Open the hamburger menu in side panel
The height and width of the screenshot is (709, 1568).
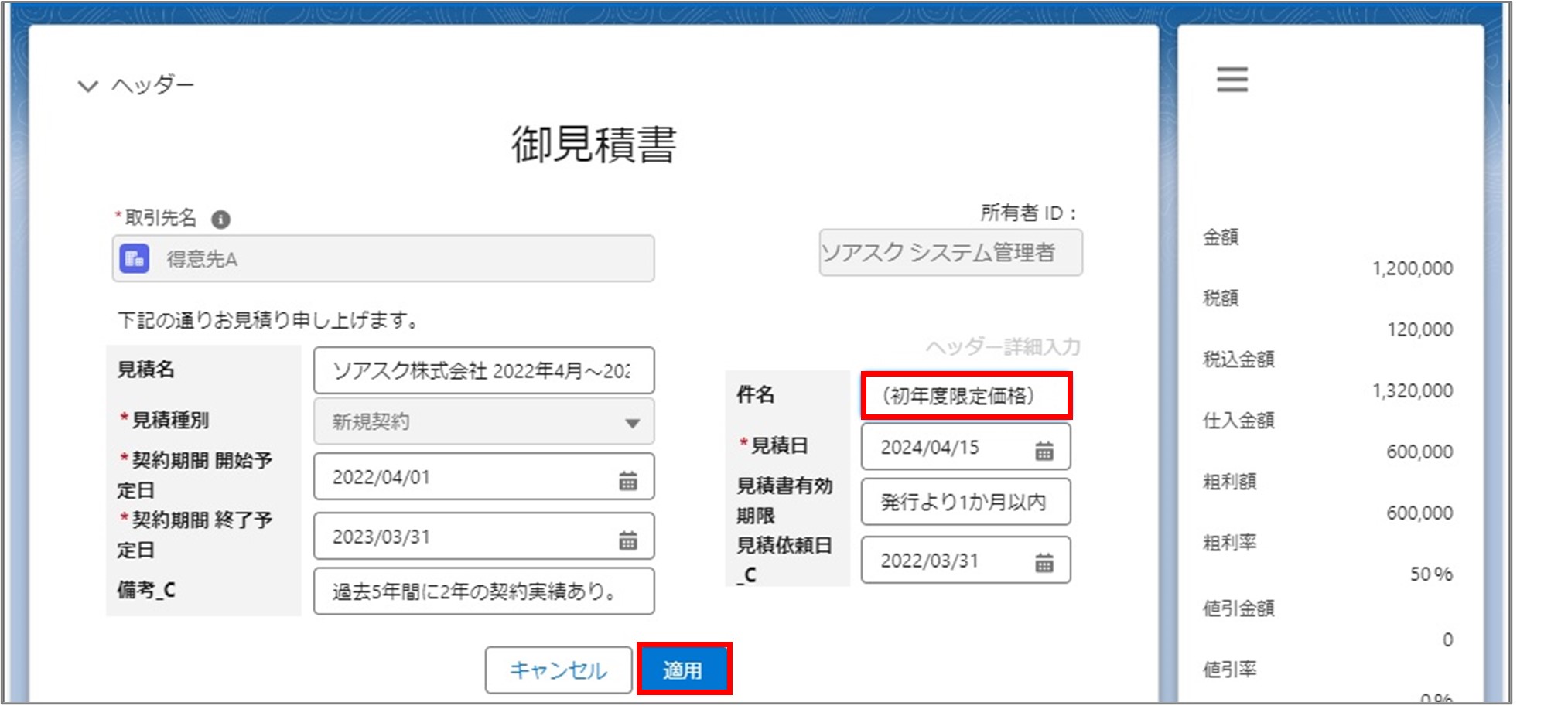coord(1232,80)
